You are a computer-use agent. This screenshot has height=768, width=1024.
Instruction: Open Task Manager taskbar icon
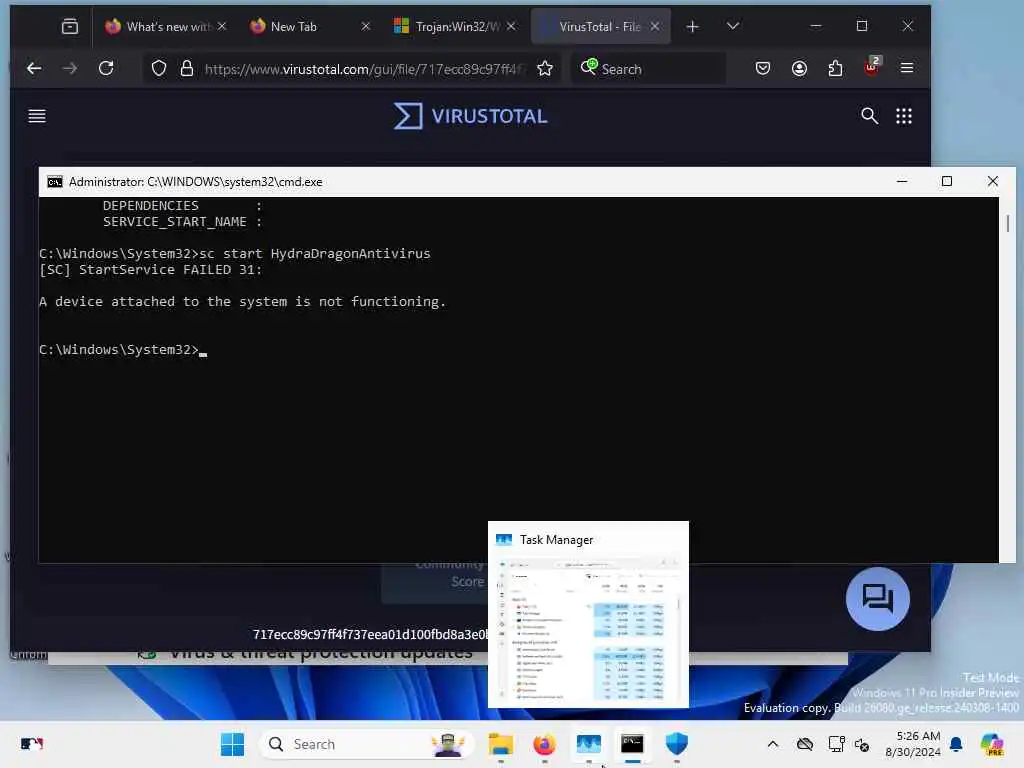pyautogui.click(x=588, y=744)
